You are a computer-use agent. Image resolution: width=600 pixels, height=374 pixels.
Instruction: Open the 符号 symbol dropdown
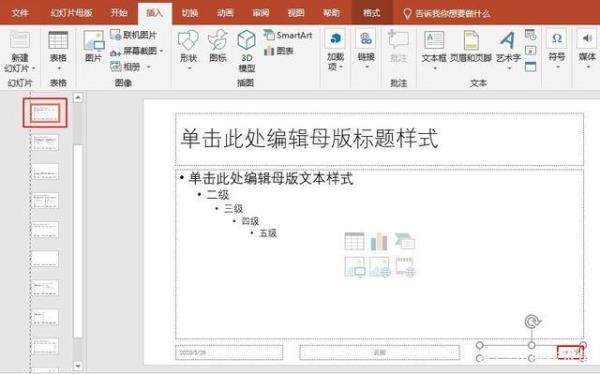click(x=557, y=50)
